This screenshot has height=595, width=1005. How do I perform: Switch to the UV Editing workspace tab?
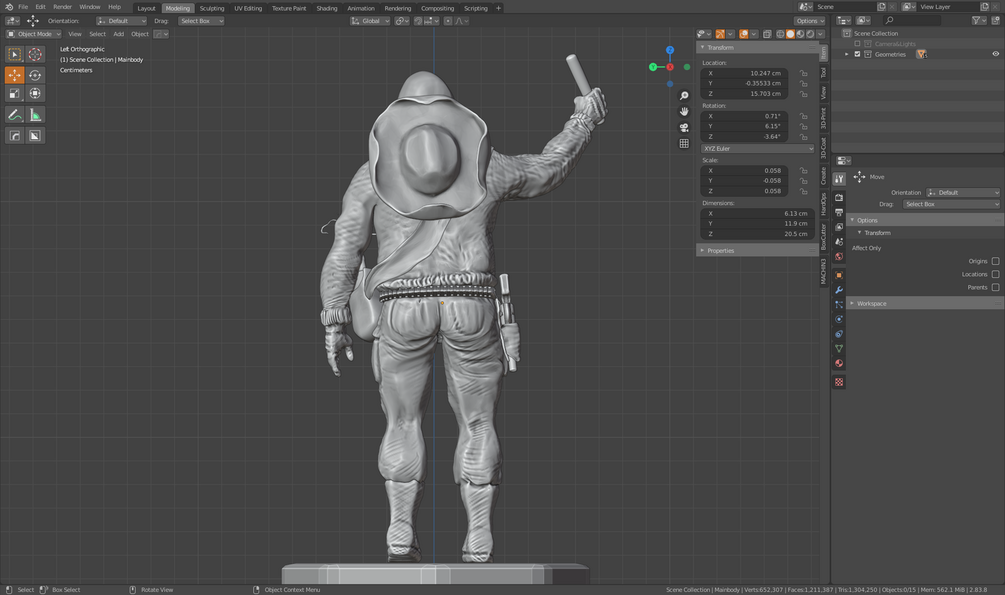click(x=248, y=8)
